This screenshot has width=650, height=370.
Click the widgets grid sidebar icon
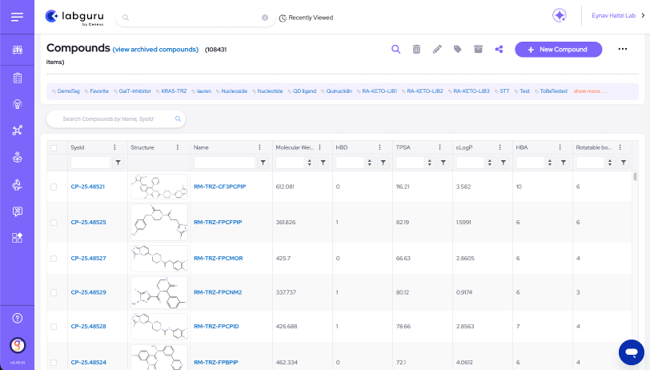17,238
